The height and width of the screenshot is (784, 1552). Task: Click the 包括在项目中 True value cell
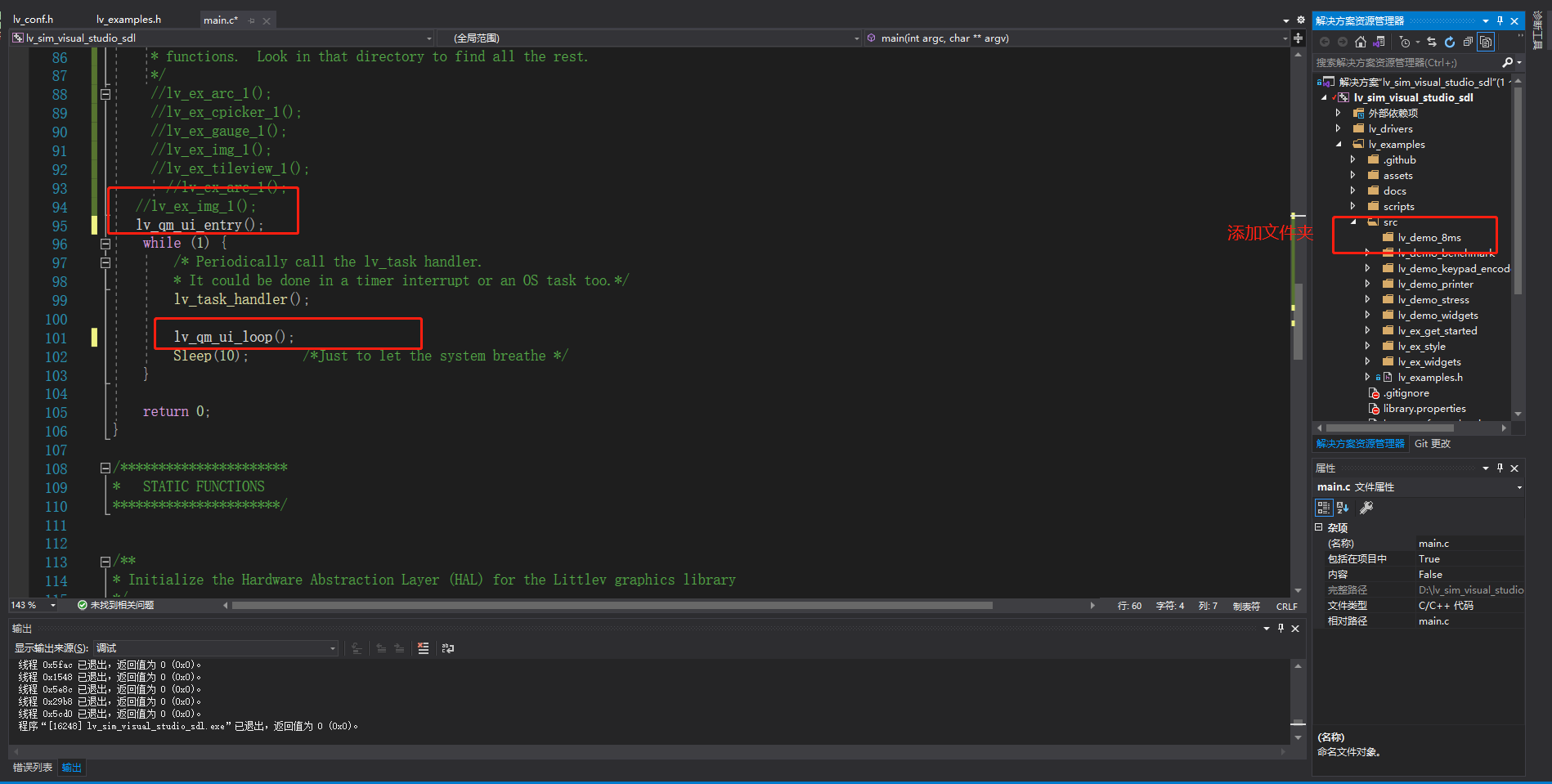[x=1469, y=559]
